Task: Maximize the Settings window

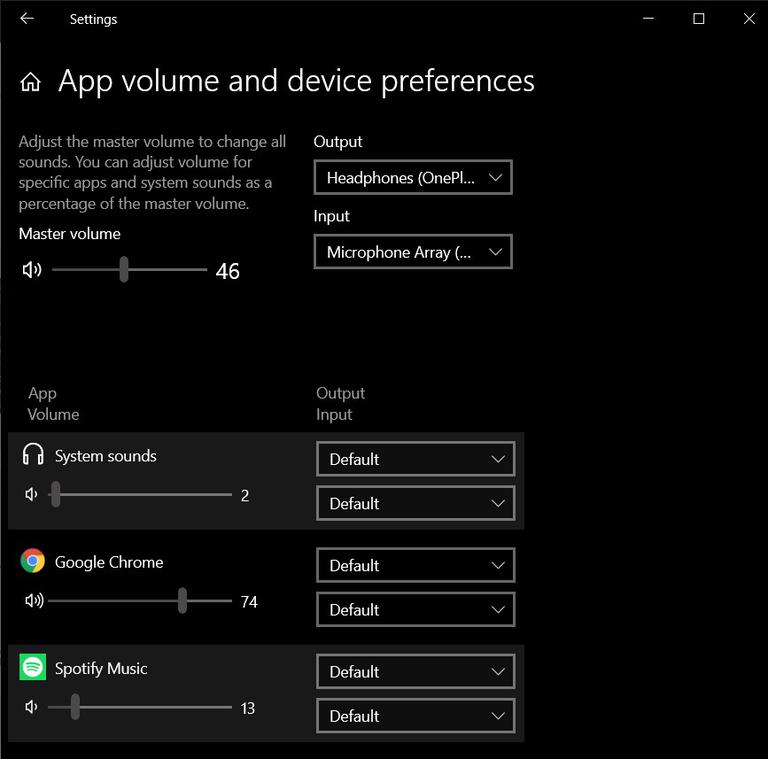Action: pos(699,19)
